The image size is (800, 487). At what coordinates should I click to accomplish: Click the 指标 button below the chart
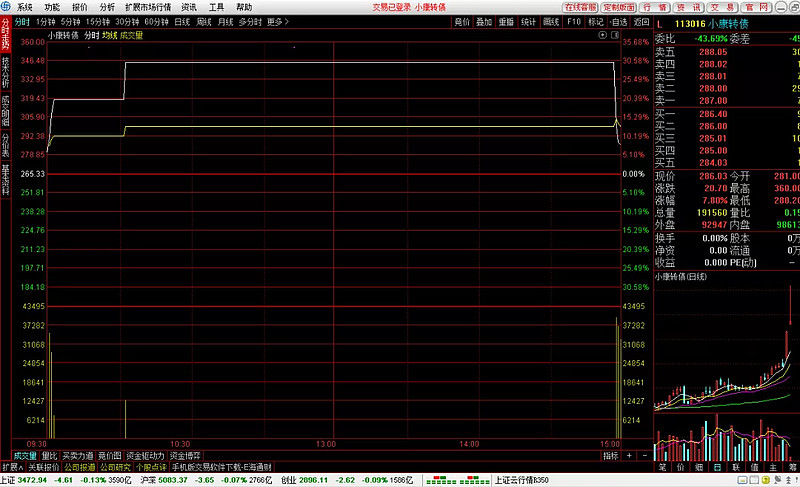point(611,456)
